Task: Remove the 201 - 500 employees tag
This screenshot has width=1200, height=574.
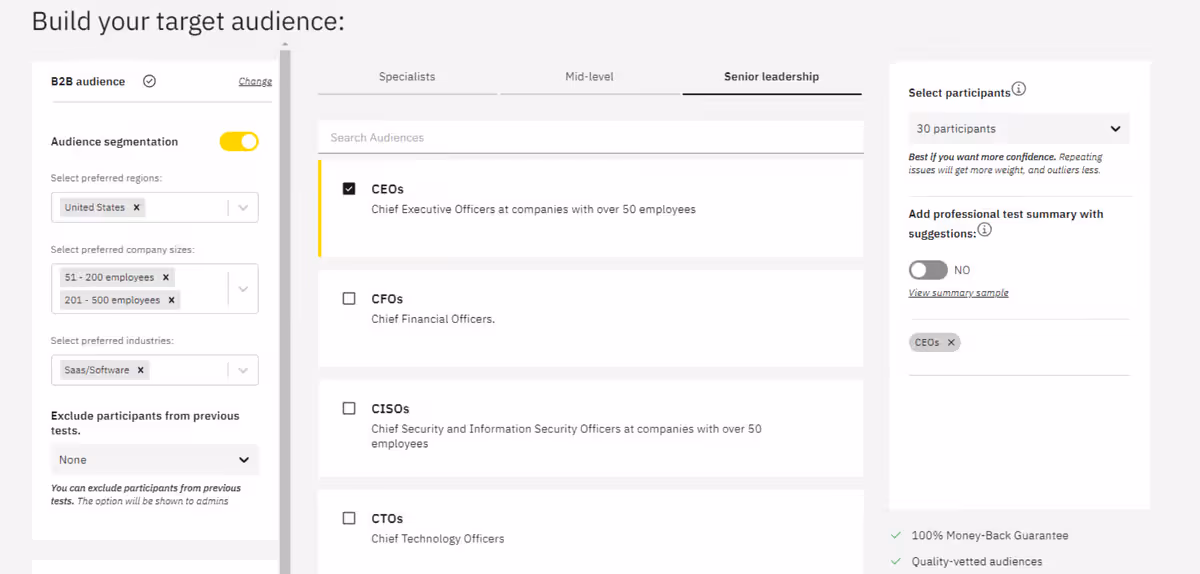Action: [172, 300]
